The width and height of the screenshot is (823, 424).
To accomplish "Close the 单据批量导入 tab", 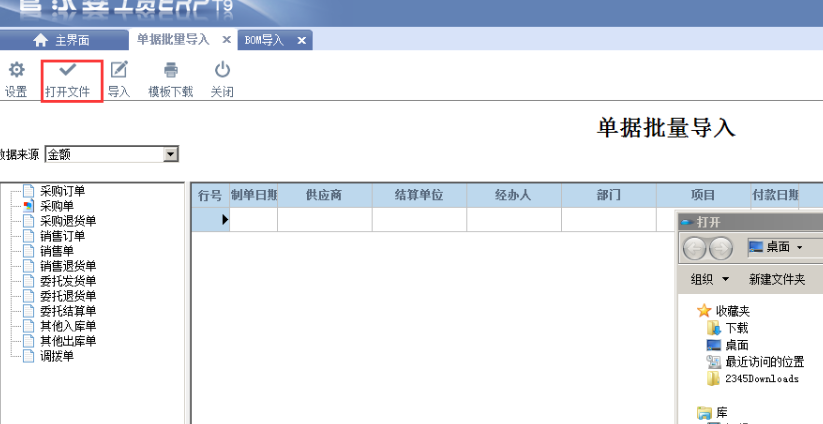I will tap(226, 39).
